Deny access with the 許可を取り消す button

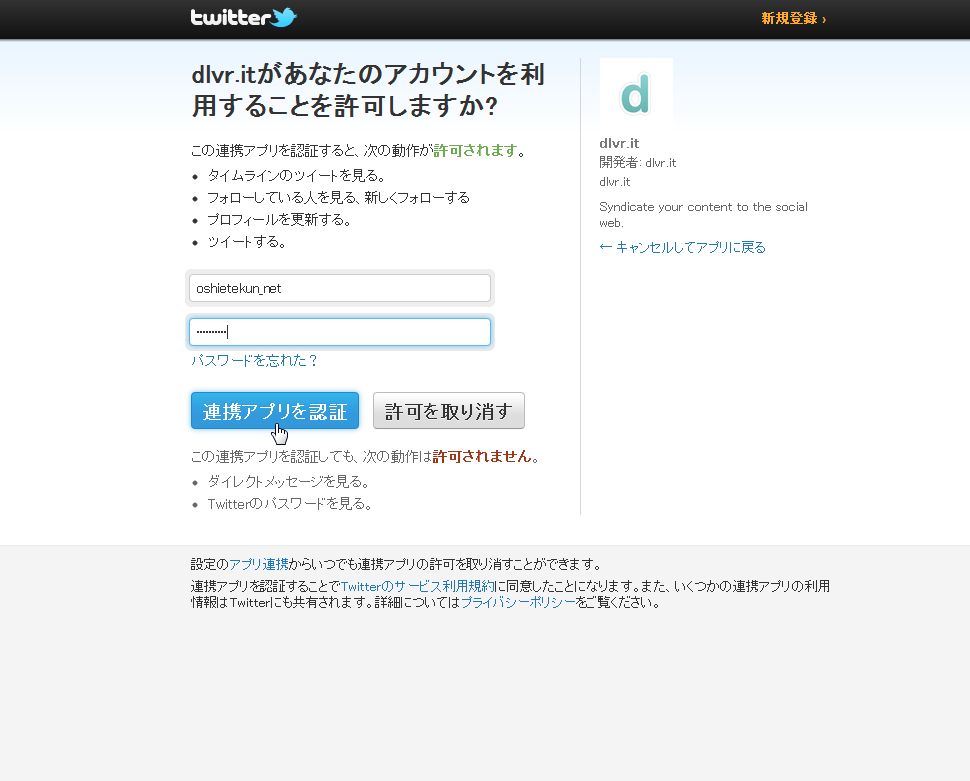(x=449, y=410)
